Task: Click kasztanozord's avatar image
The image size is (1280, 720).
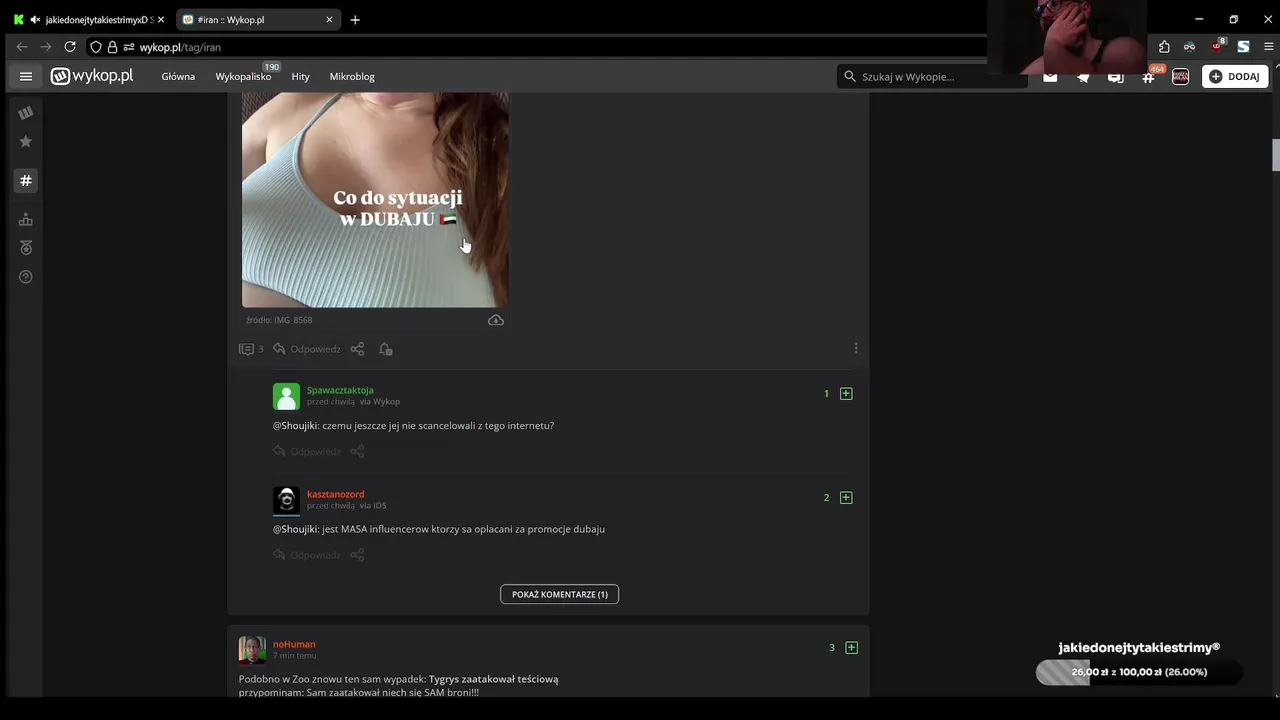Action: coord(286,500)
